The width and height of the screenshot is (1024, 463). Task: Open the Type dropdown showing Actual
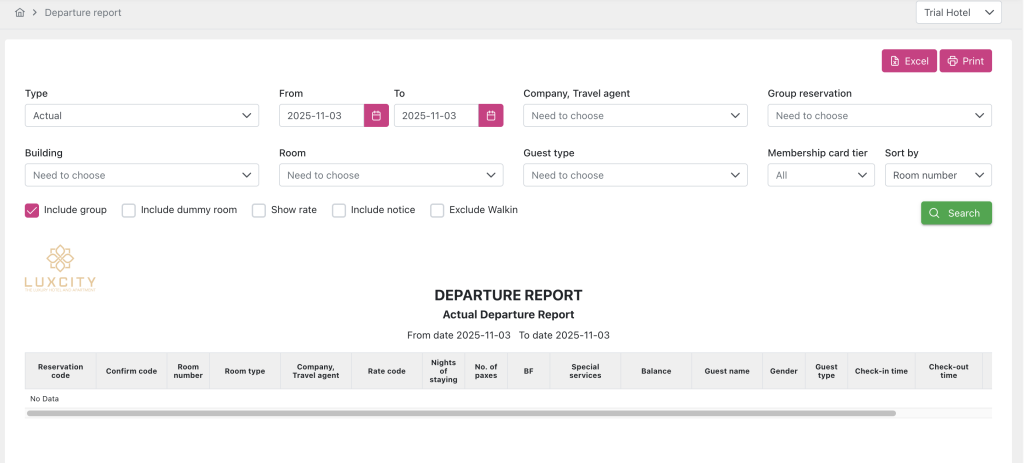click(x=141, y=116)
